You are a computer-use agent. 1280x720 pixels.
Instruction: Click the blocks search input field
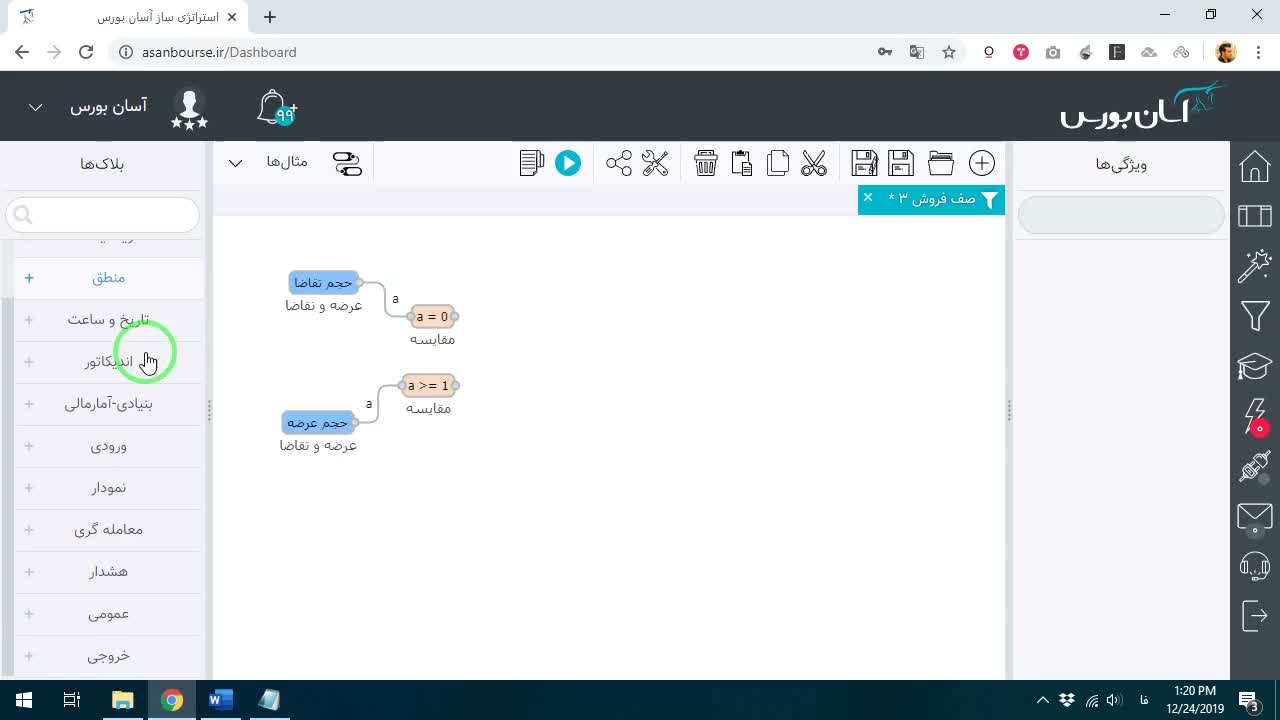click(x=103, y=215)
